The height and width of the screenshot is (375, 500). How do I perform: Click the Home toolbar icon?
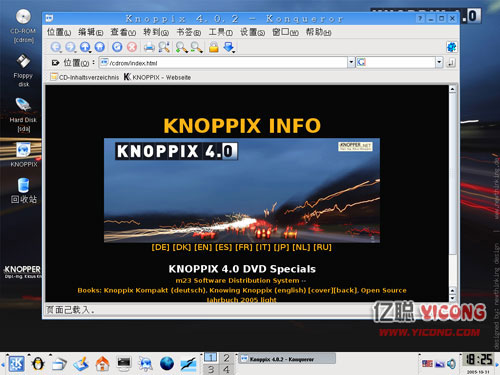[100, 47]
